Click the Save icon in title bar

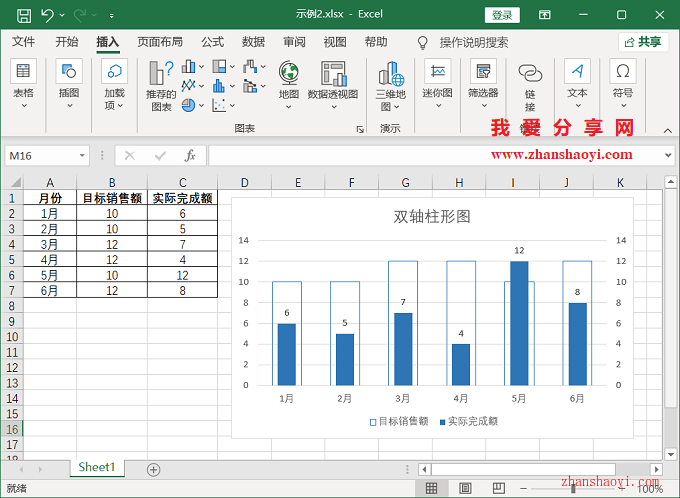point(24,16)
